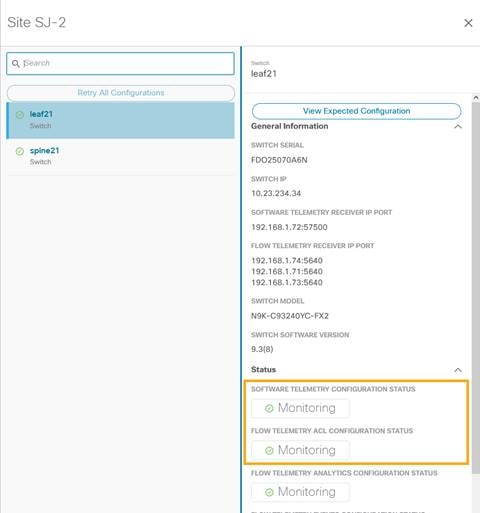Click switch serial FDO25070A6N
The image size is (480, 513).
(279, 160)
